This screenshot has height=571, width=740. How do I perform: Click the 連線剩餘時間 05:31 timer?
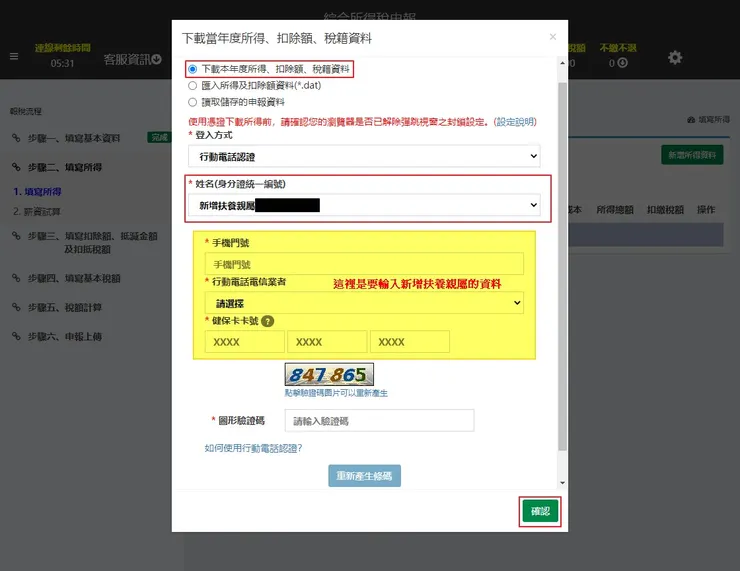(62, 56)
